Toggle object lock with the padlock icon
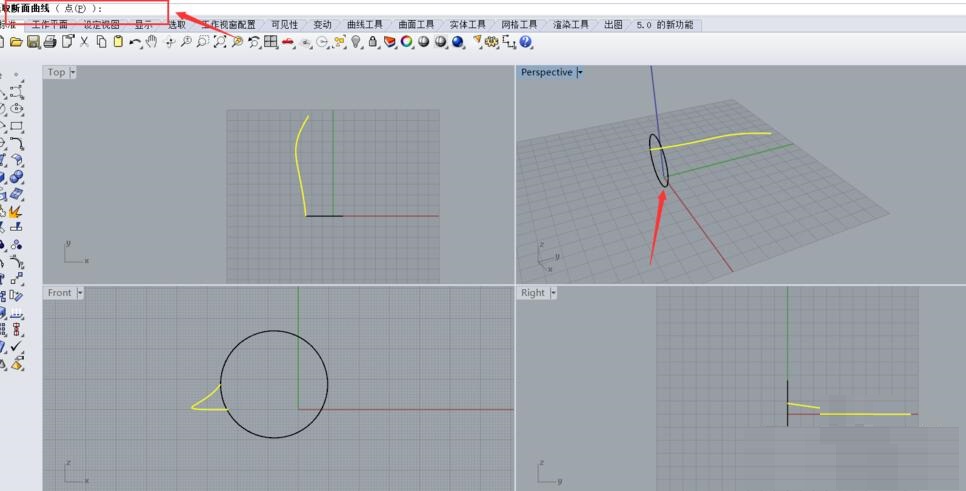The width and height of the screenshot is (966, 491). (x=373, y=42)
